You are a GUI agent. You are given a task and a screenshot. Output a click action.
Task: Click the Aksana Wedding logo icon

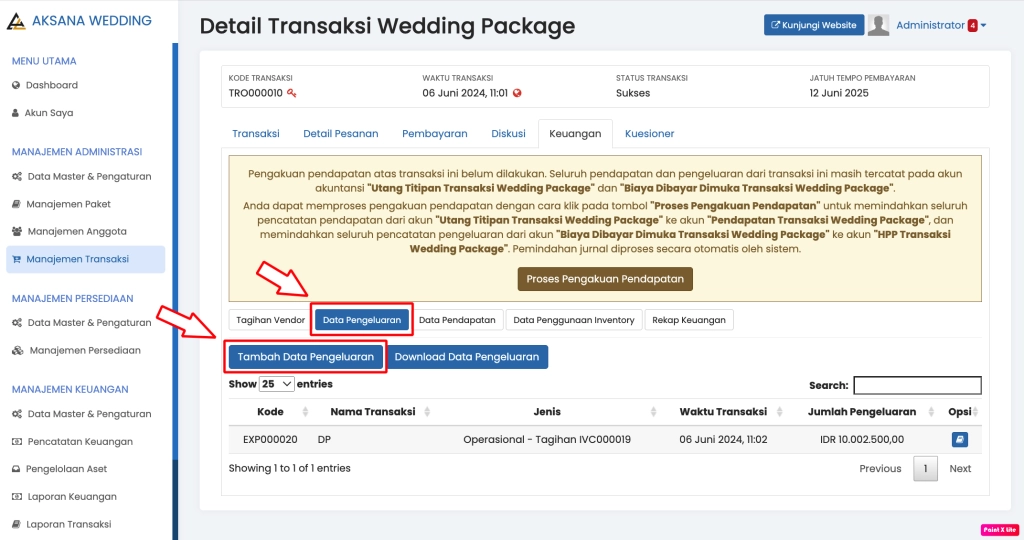[15, 21]
